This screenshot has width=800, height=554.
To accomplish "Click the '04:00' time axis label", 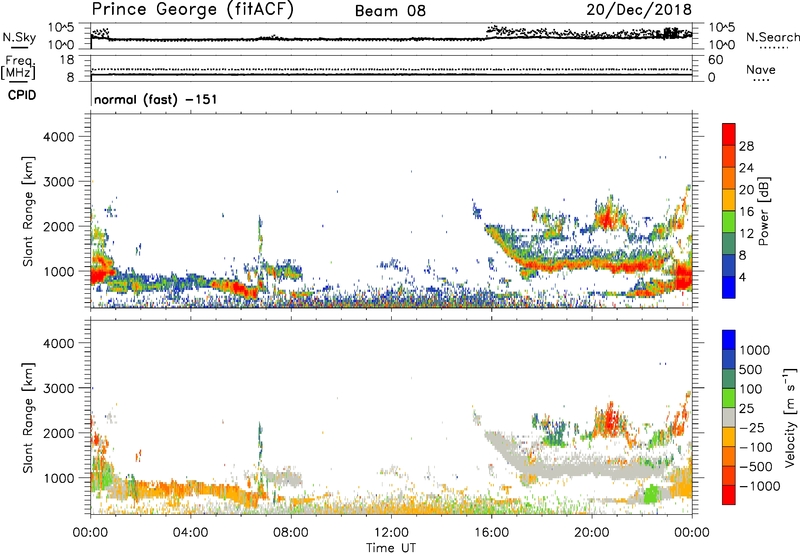I will [190, 533].
